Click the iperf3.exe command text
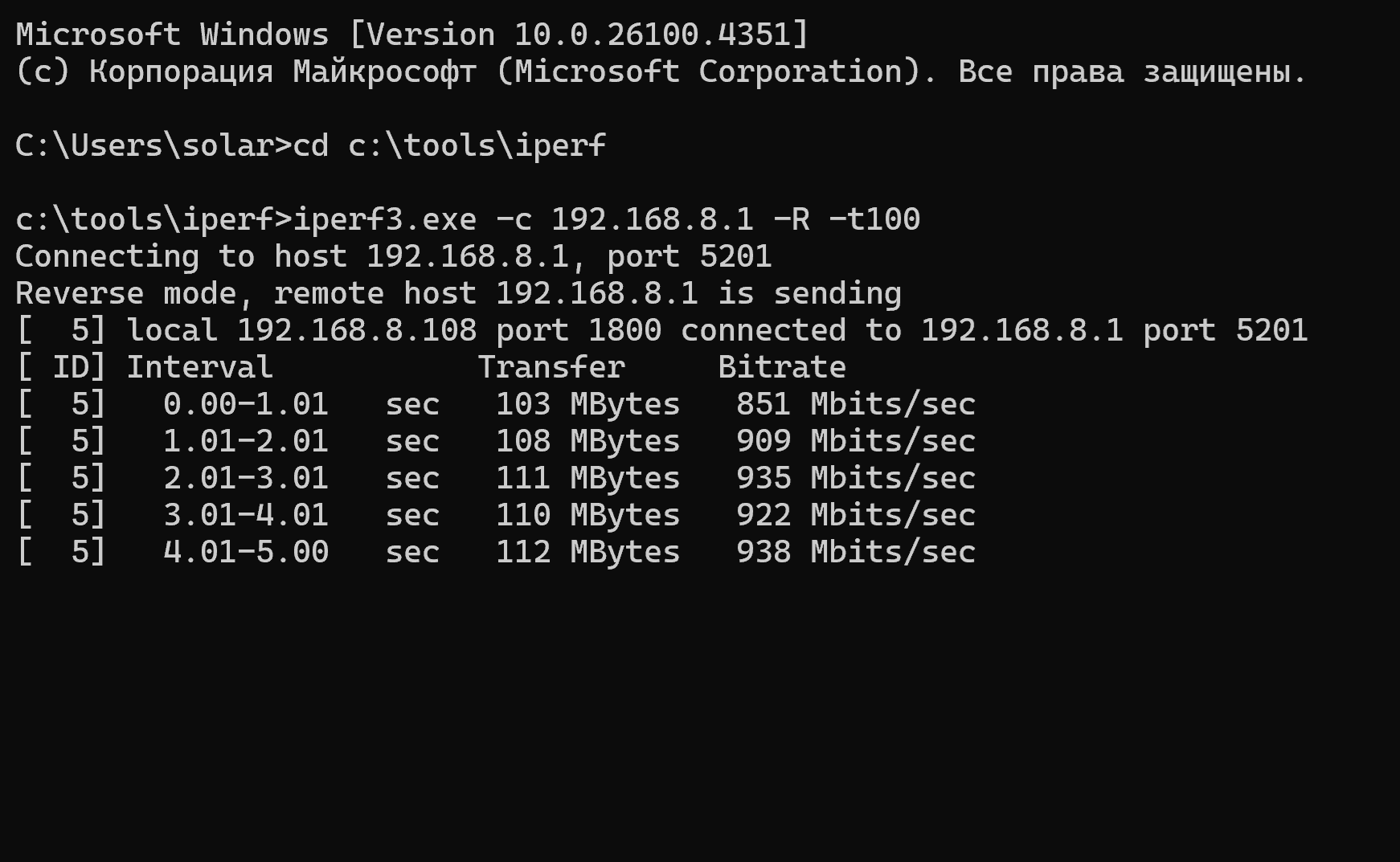Viewport: 1400px width, 862px height. click(384, 219)
